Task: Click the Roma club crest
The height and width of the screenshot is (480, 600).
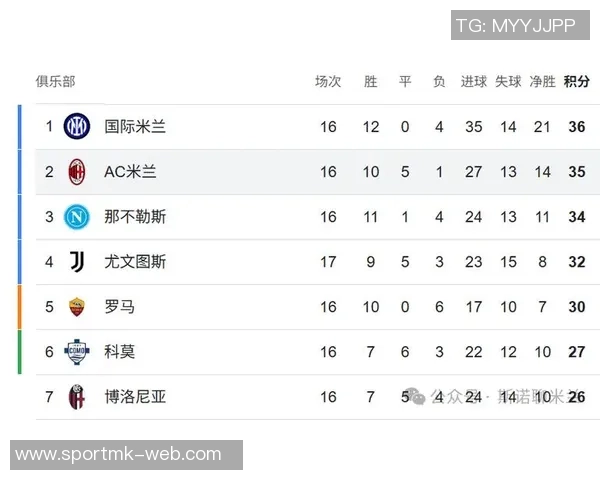Action: click(x=77, y=307)
